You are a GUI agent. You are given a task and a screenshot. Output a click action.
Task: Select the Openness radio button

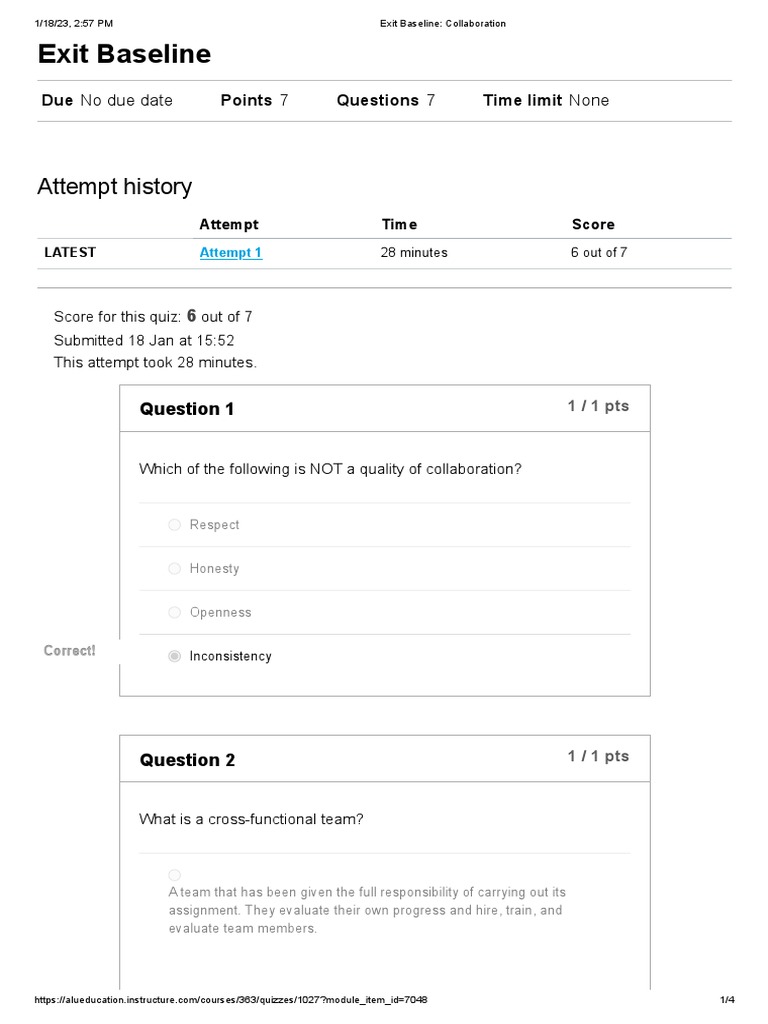(x=175, y=613)
